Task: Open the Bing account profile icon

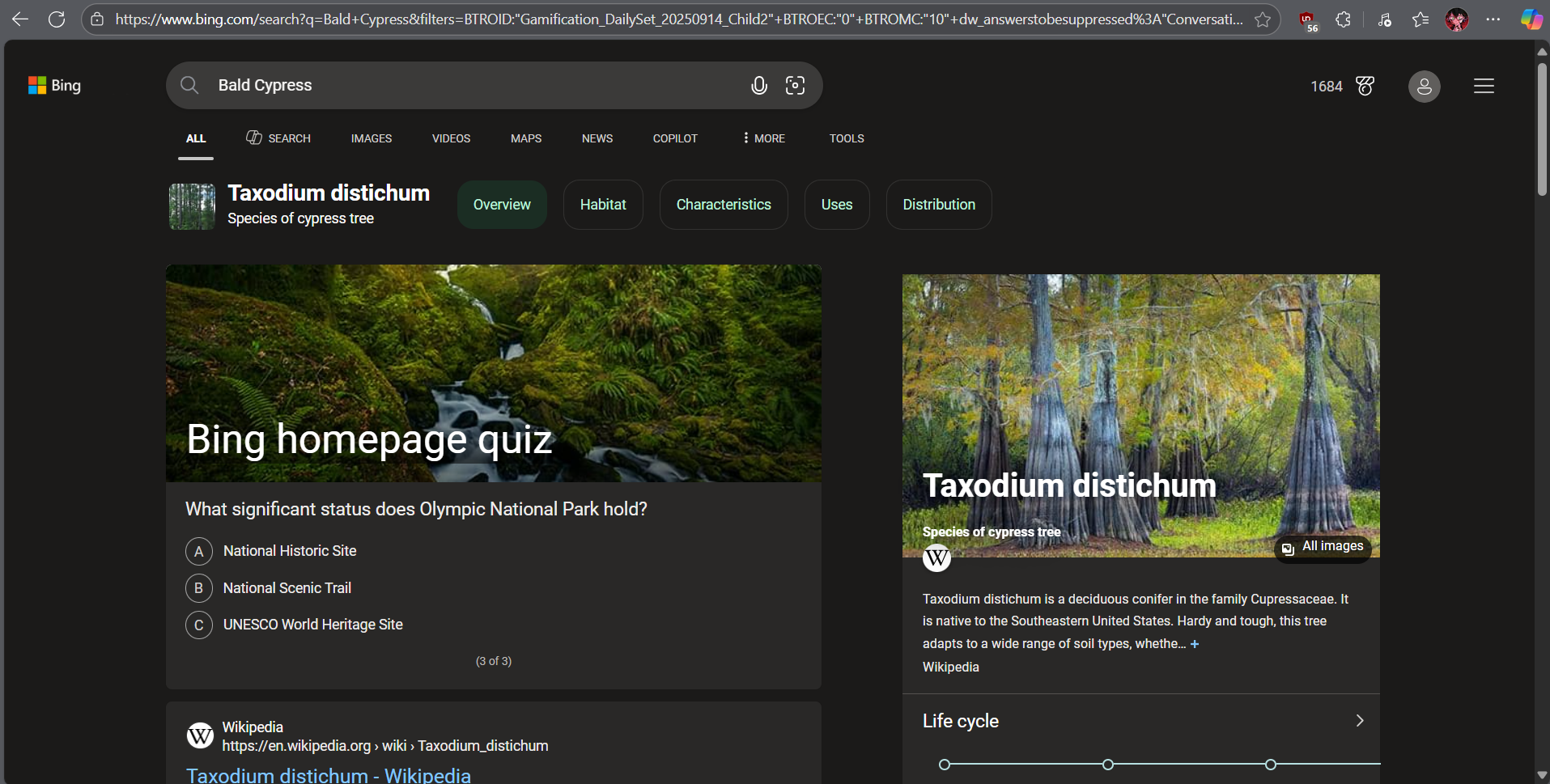Action: click(x=1424, y=86)
